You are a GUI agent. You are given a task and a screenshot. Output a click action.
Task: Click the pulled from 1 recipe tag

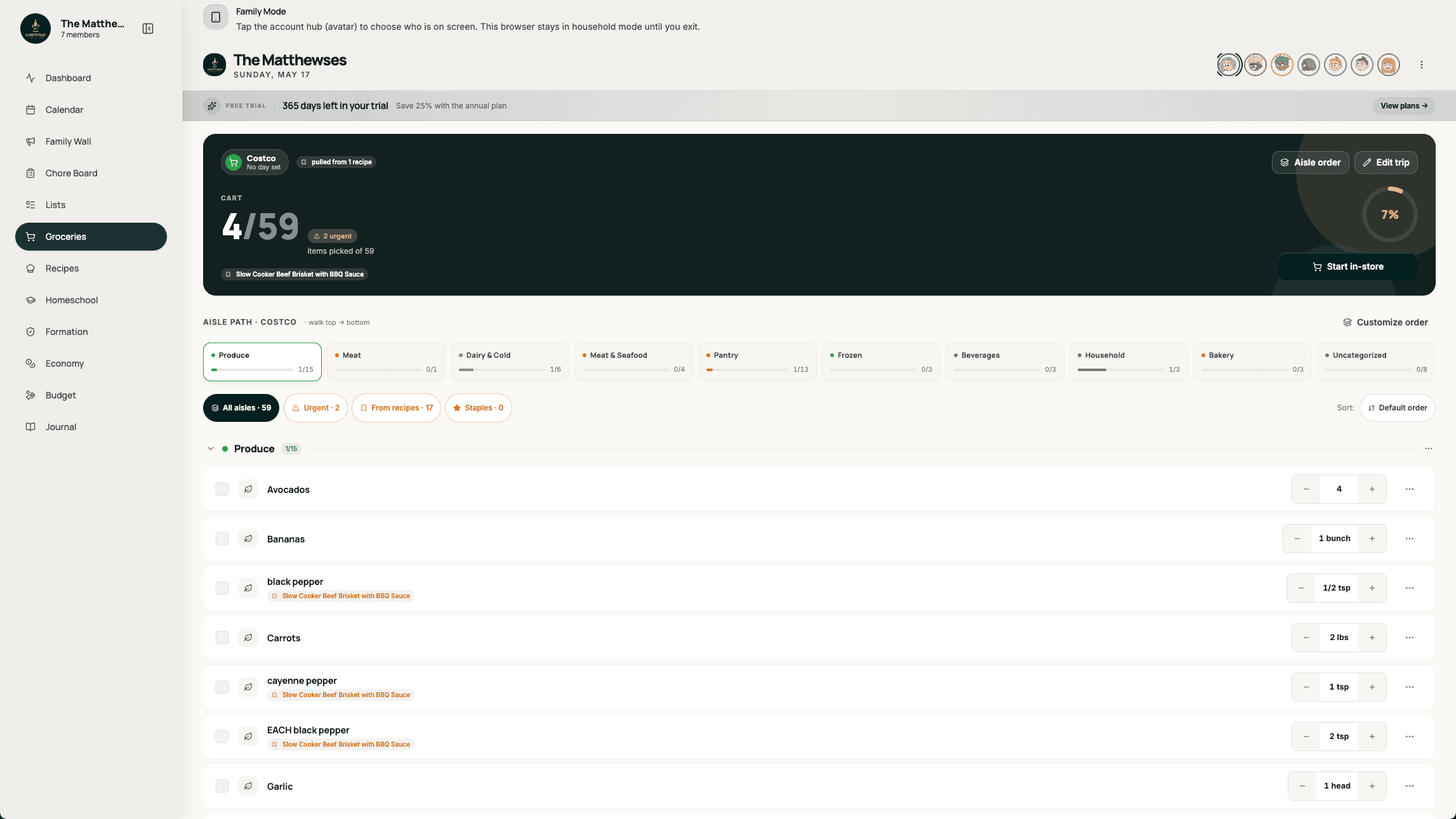point(336,162)
